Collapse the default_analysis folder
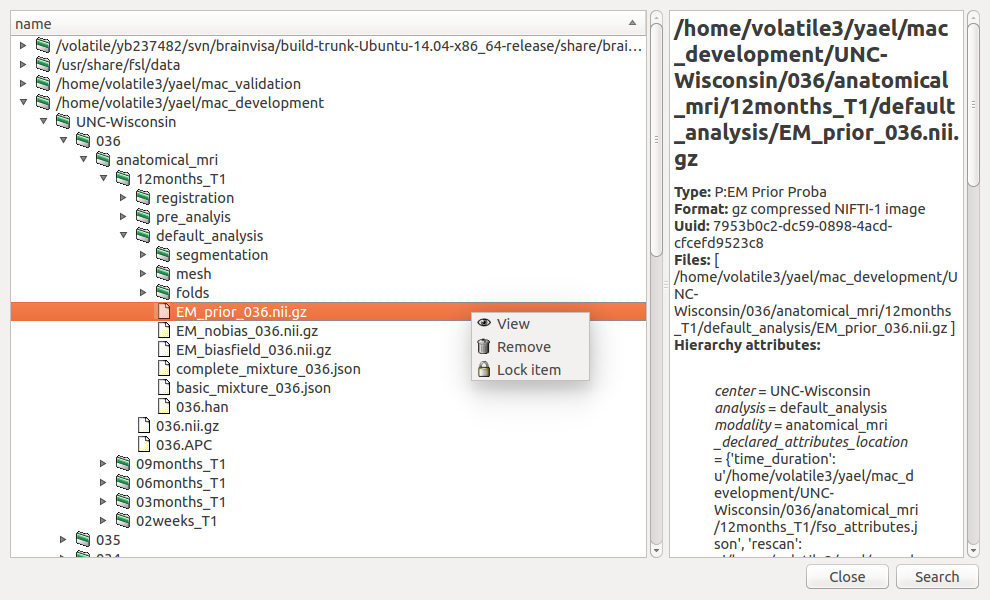This screenshot has height=600, width=990. pyautogui.click(x=124, y=236)
